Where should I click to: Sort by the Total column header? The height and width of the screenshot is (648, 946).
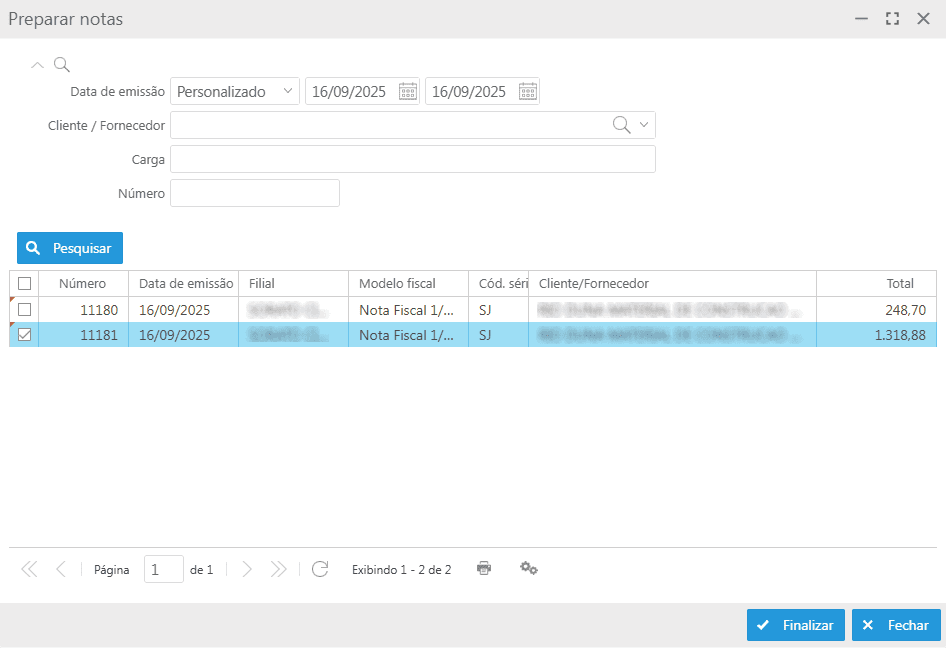[x=876, y=284]
